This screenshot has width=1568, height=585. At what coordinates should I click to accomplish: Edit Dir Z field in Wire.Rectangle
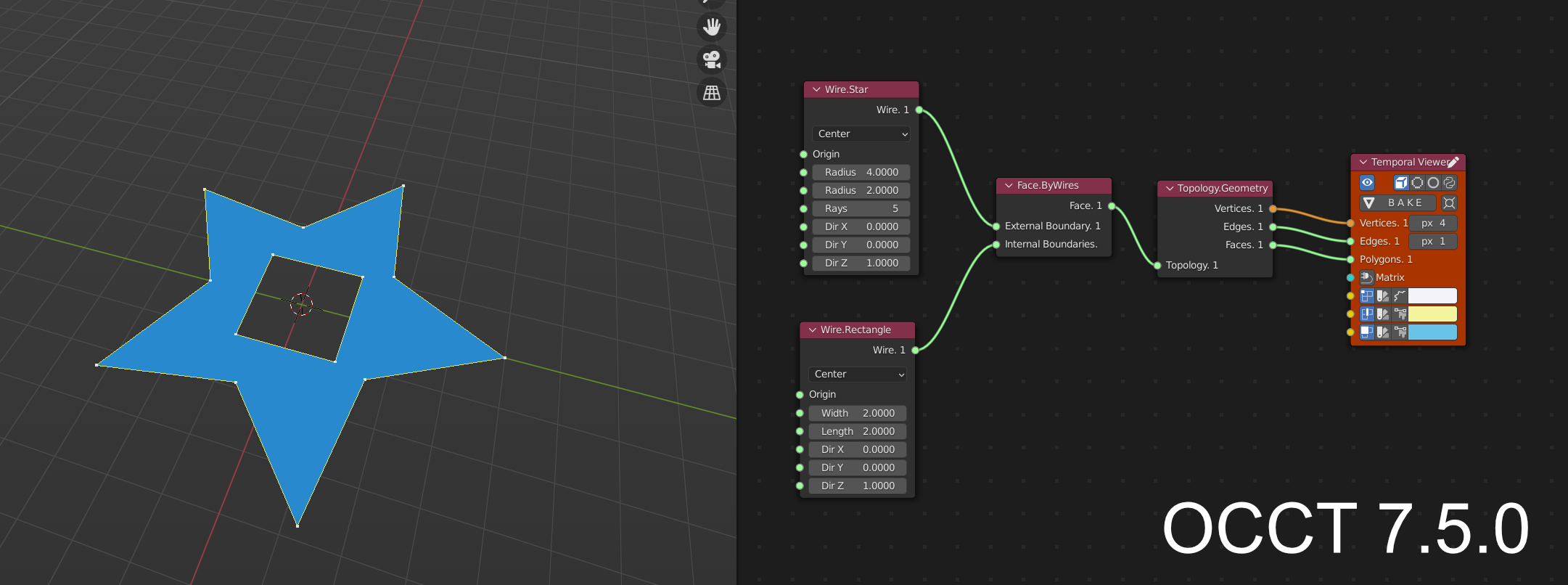tap(858, 486)
